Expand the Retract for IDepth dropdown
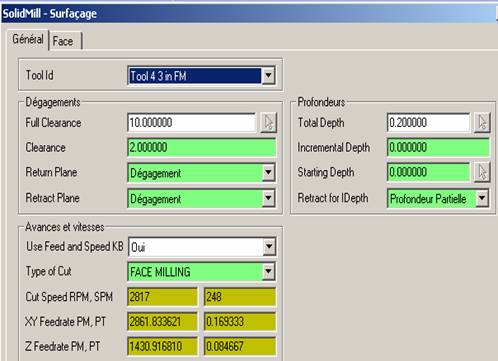 point(481,199)
